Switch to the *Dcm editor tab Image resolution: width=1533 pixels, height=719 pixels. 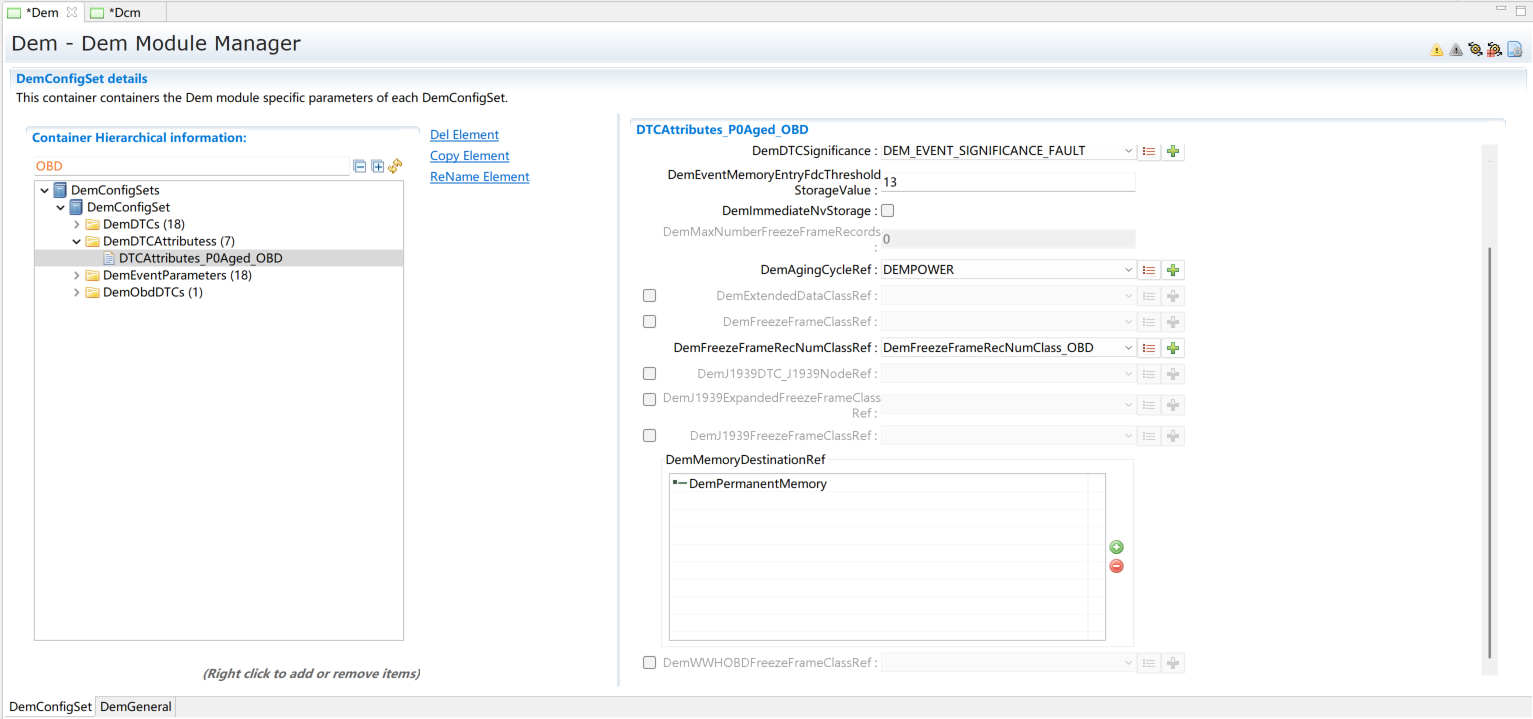click(x=124, y=12)
